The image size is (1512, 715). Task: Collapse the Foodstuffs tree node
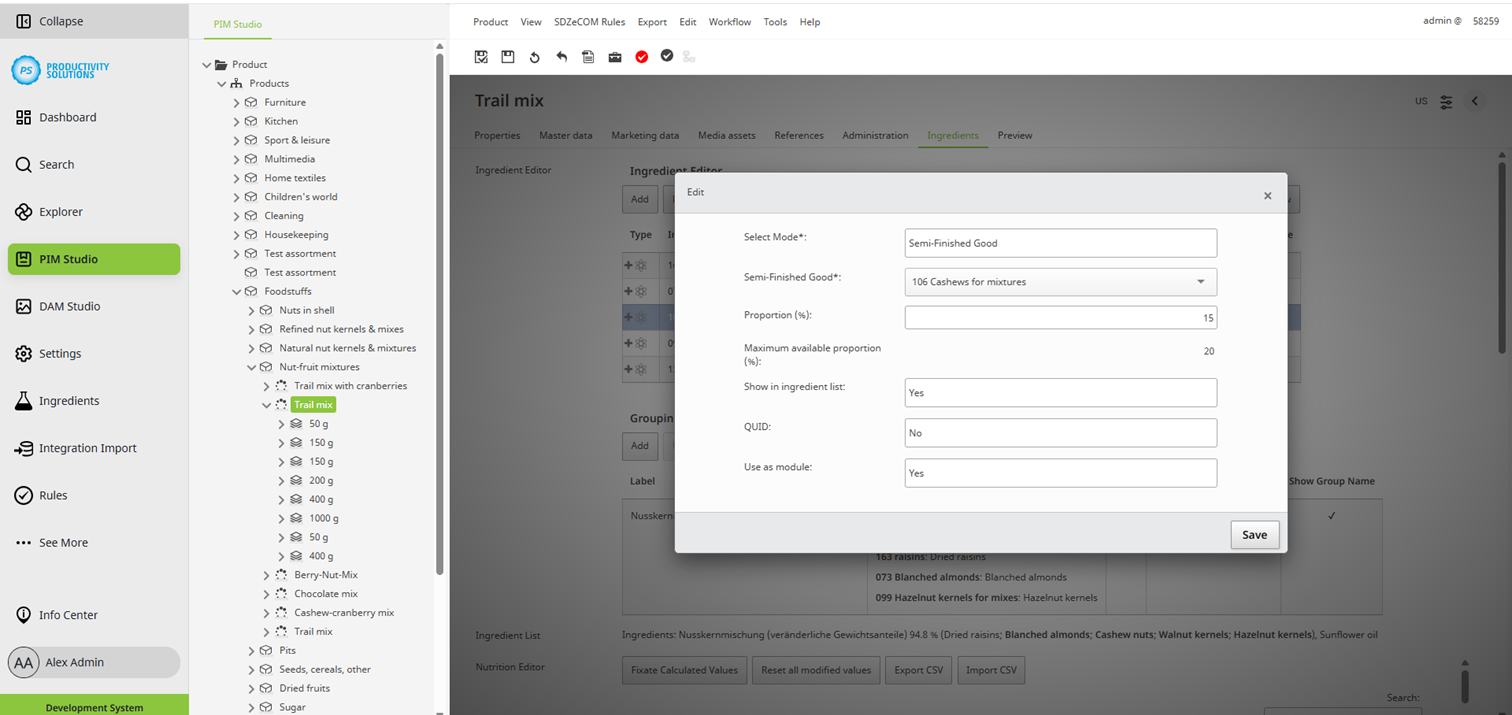click(x=238, y=291)
